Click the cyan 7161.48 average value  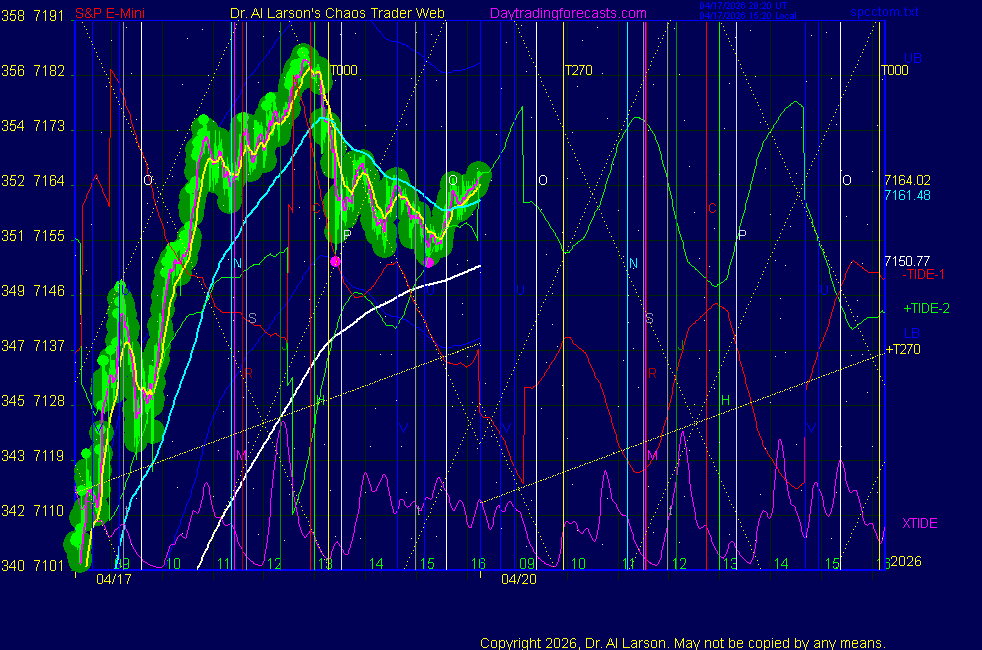[908, 195]
